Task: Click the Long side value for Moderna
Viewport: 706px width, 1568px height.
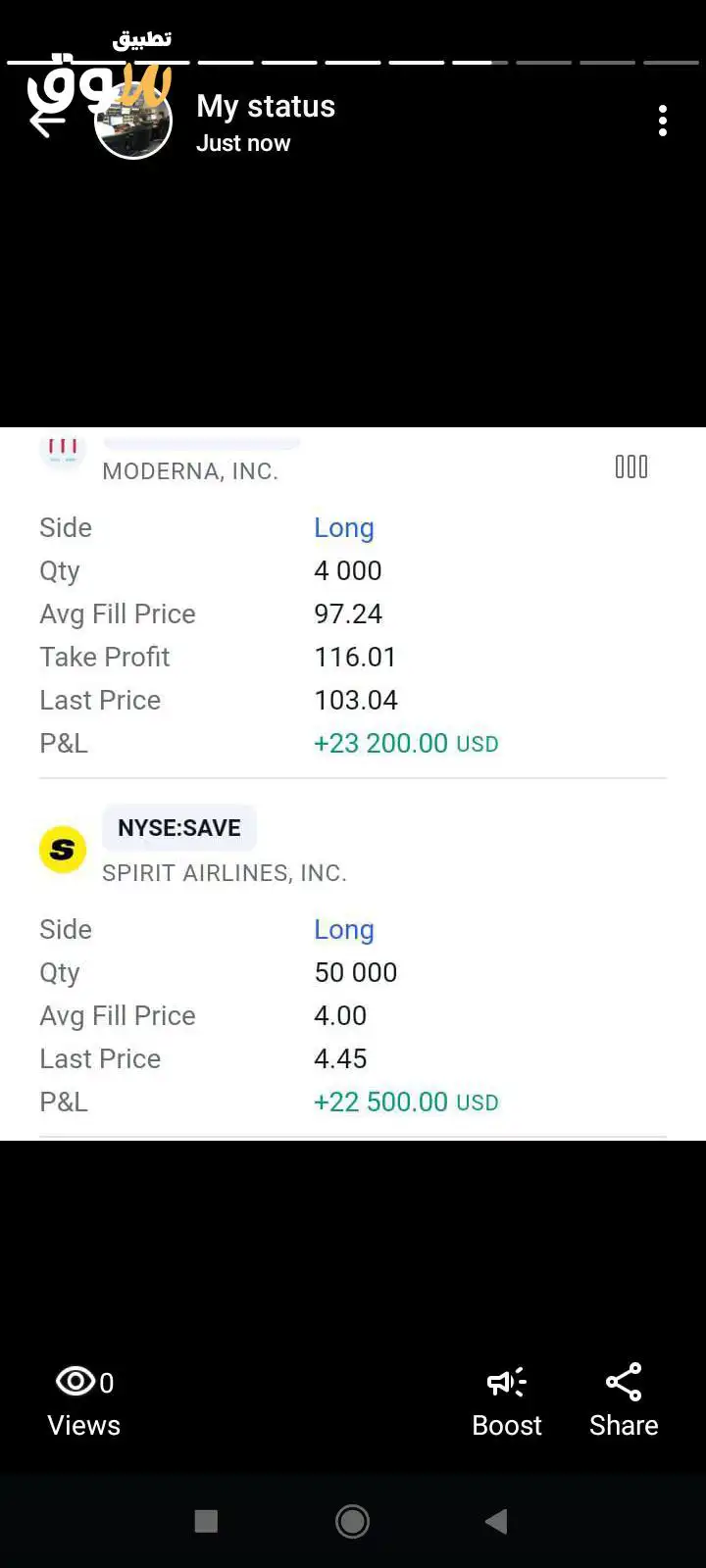Action: click(x=343, y=527)
